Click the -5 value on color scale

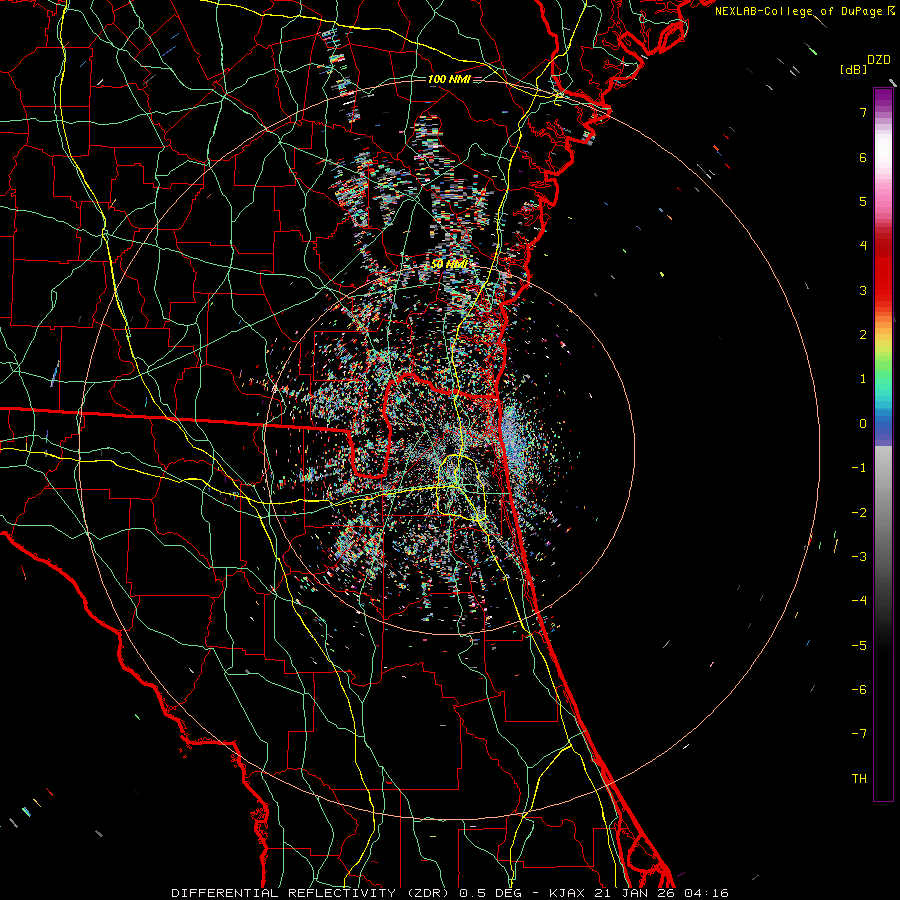click(859, 646)
